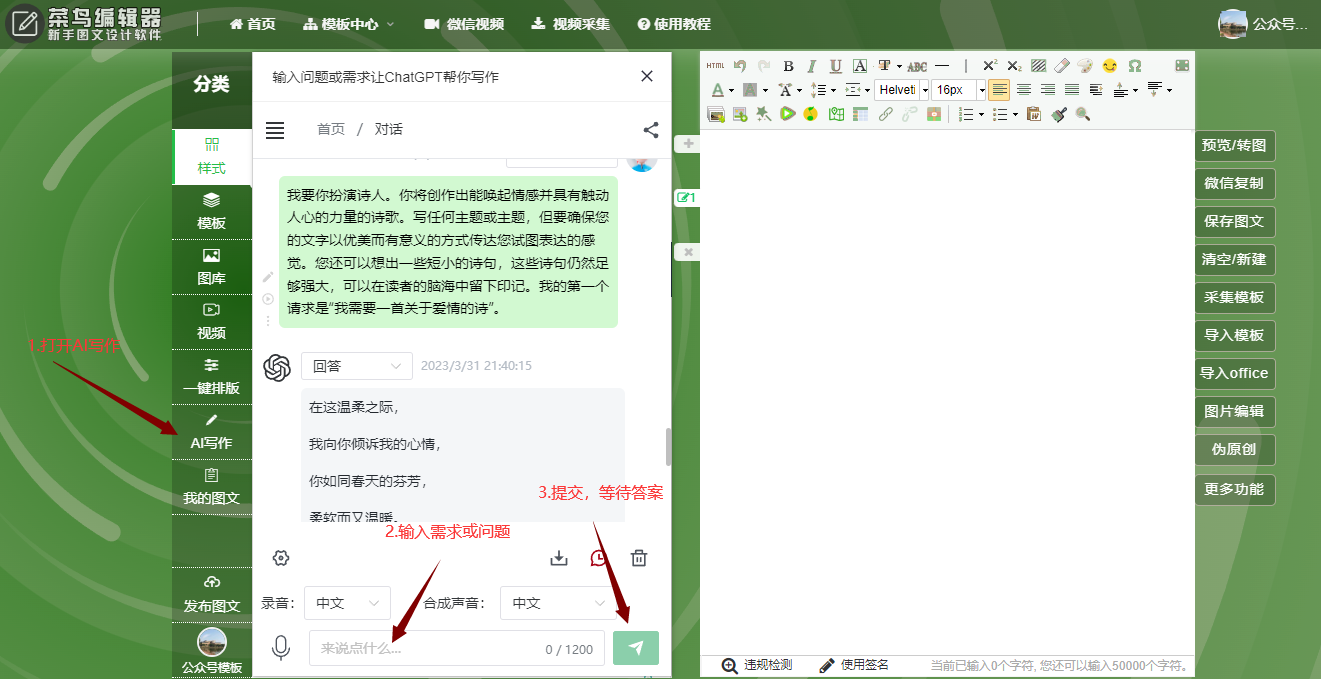Select center text alignment
1321x679 pixels.
point(1024,90)
